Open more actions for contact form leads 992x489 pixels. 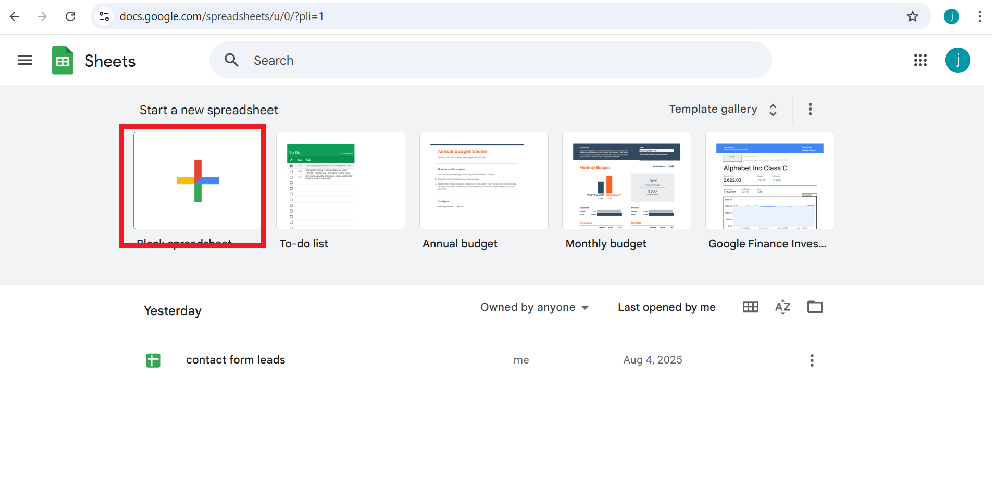812,361
